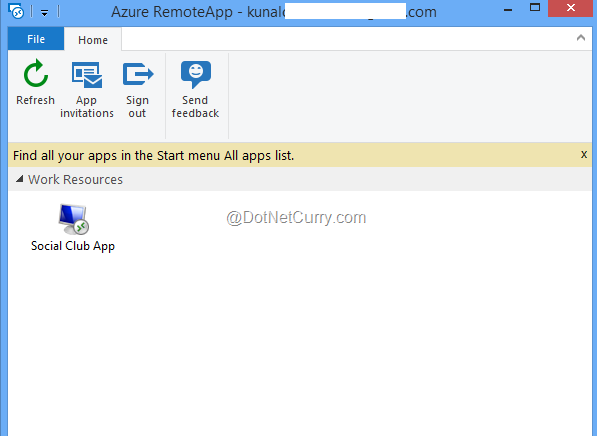Sign out of Azure RemoteApp

pos(137,89)
